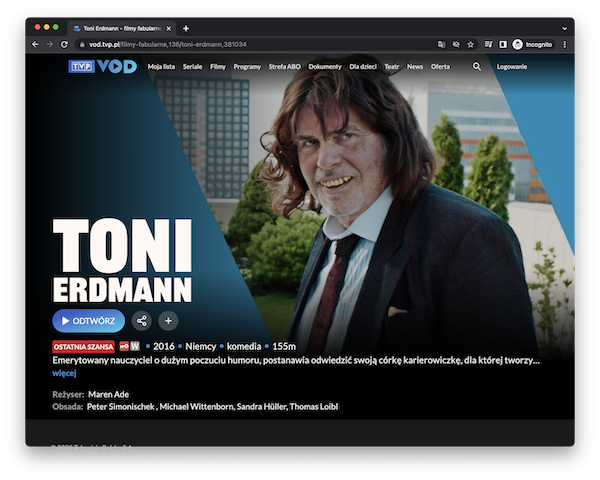View site info lock icon

tap(82, 45)
